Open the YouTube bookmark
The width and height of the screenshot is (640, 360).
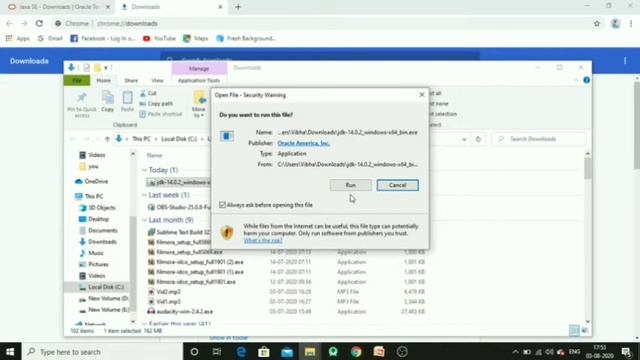(x=159, y=38)
